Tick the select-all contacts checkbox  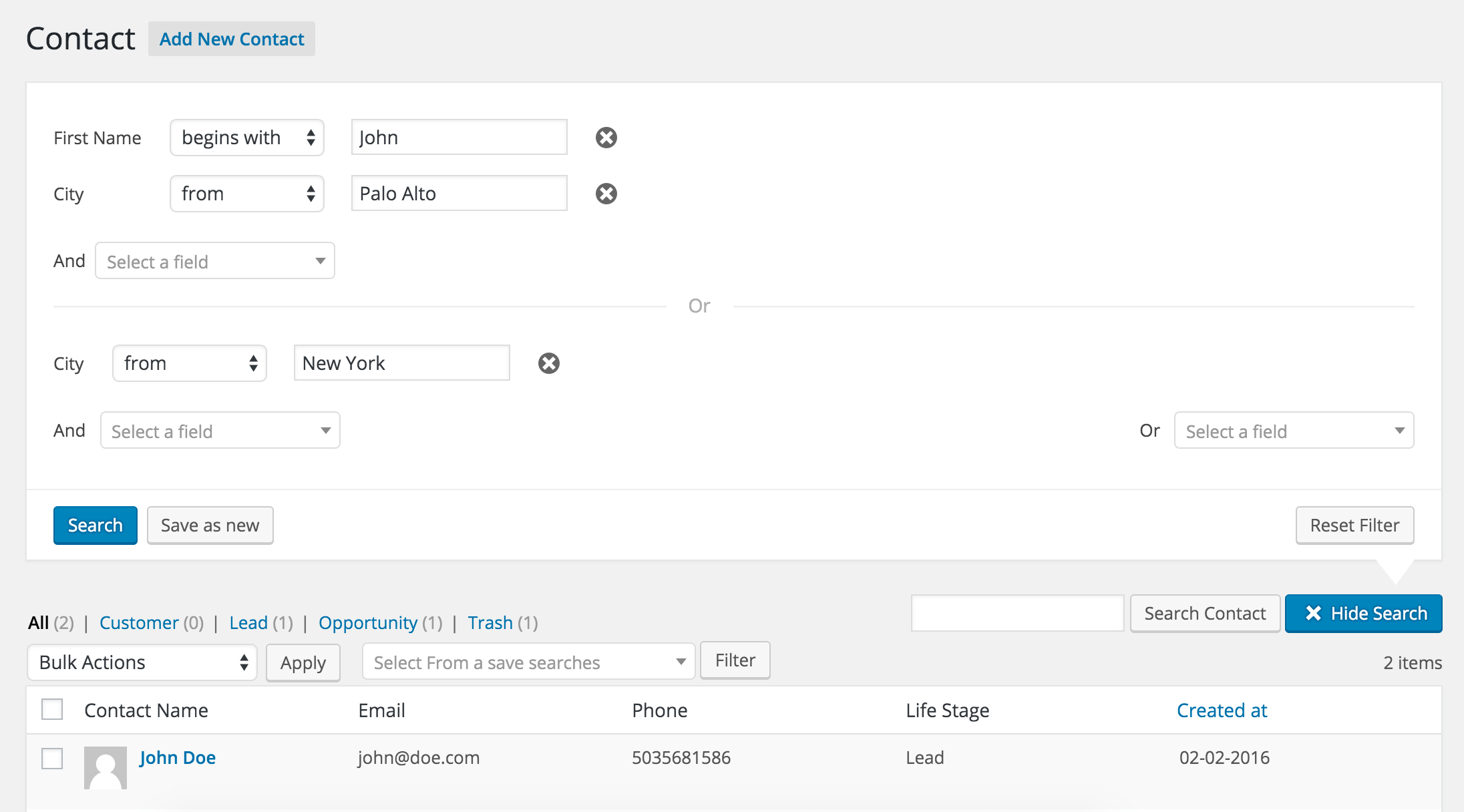click(52, 709)
